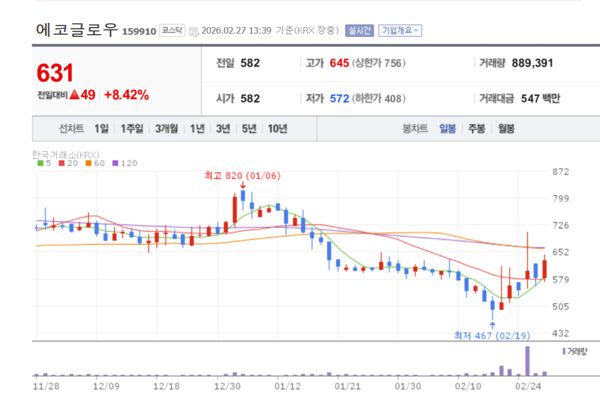Show the 3개월 line chart period
The width and height of the screenshot is (600, 410).
pyautogui.click(x=165, y=129)
